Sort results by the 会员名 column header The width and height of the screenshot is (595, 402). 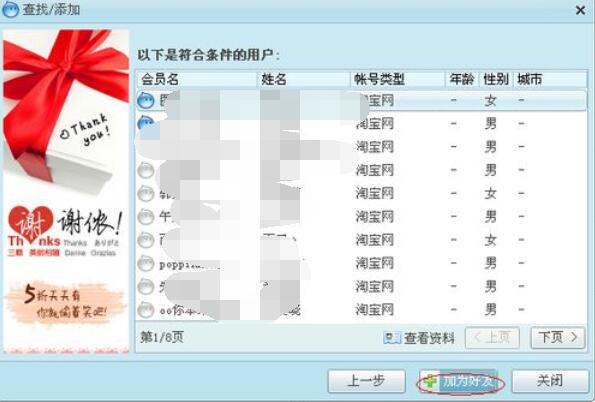tap(197, 79)
